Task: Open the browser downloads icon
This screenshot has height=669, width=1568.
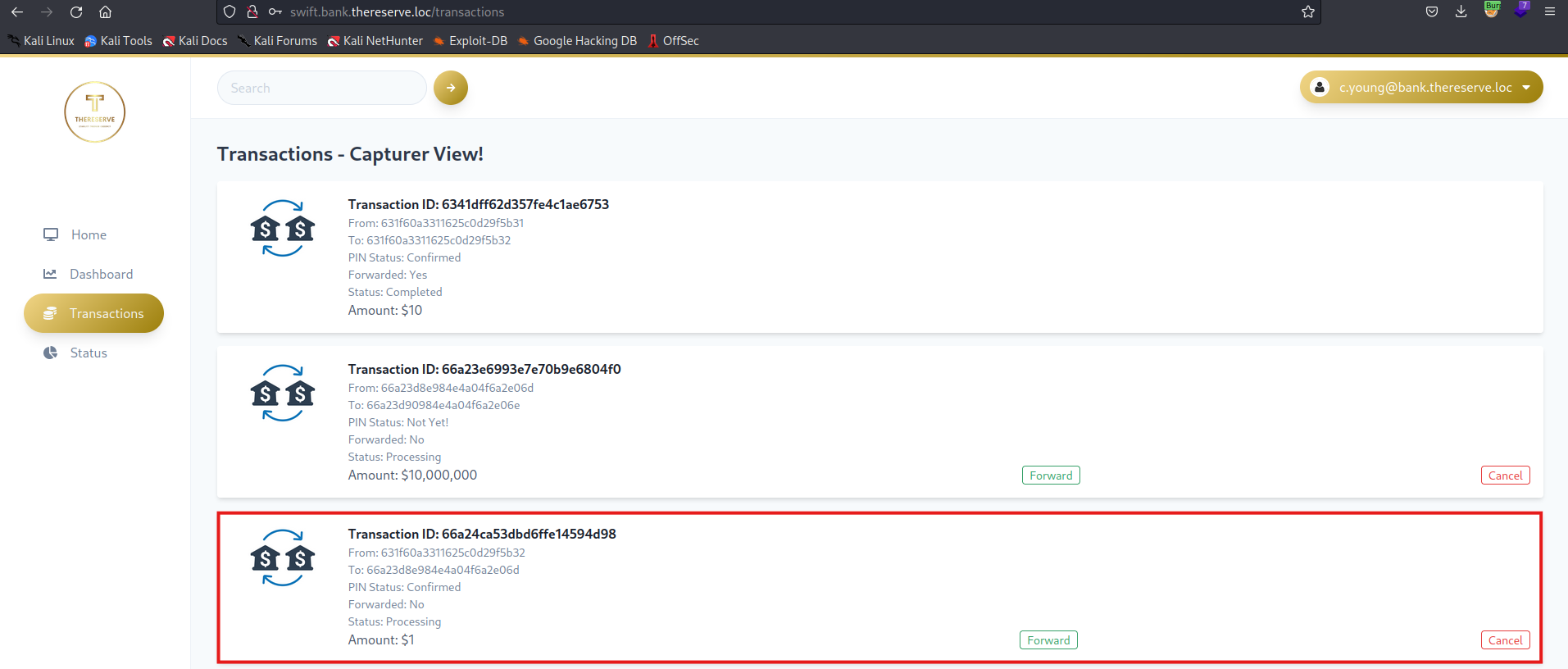Action: click(x=1461, y=12)
